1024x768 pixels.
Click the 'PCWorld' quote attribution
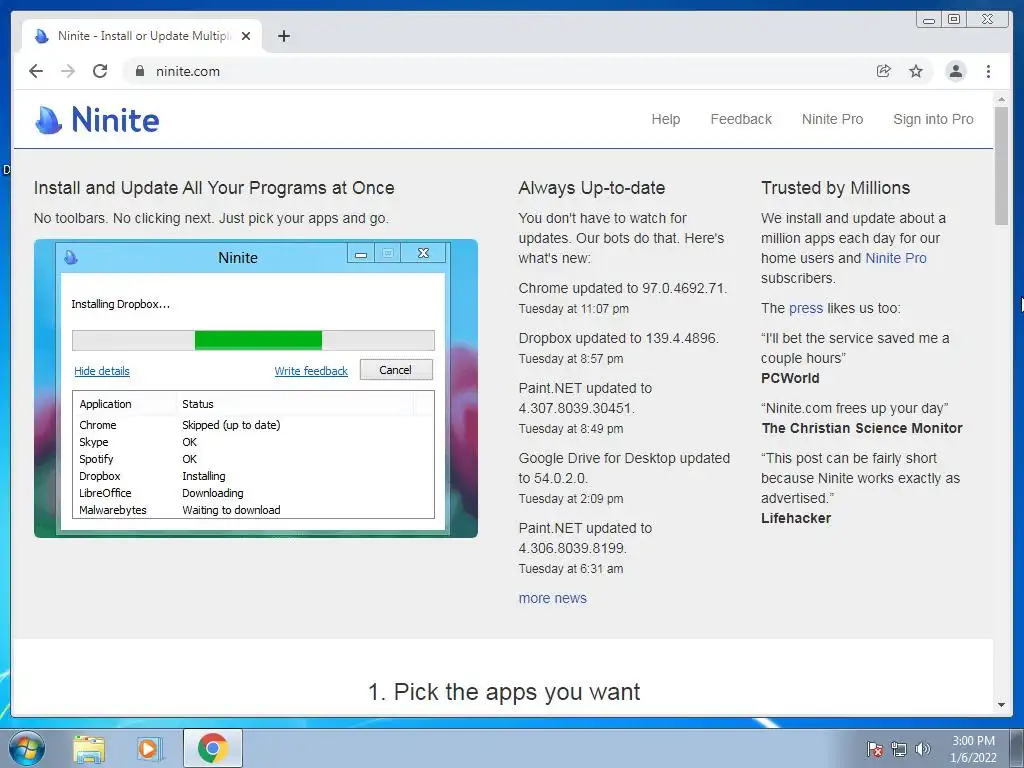click(x=790, y=378)
